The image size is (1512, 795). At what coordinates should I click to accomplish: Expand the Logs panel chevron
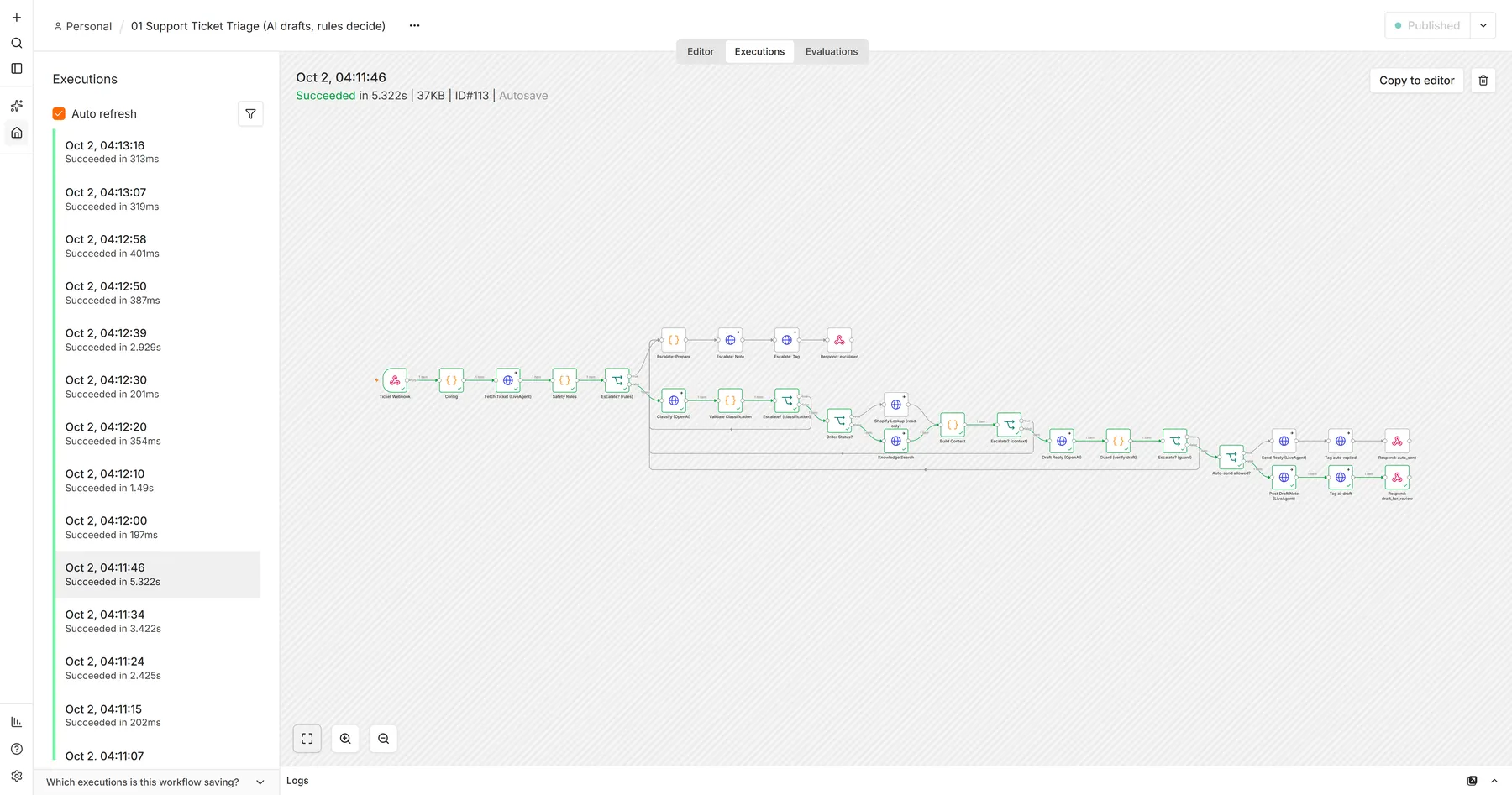coord(1494,781)
